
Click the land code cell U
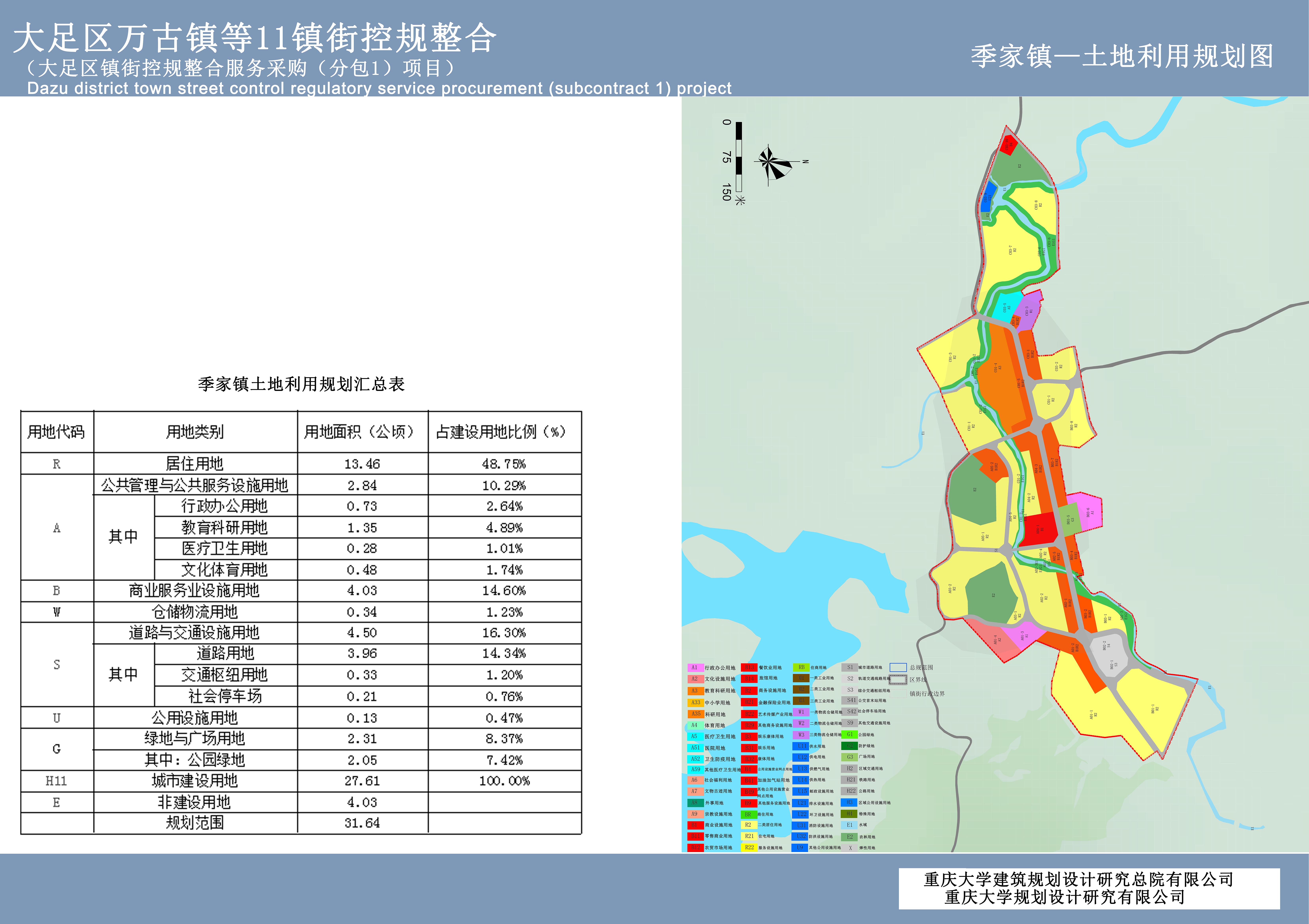point(57,718)
